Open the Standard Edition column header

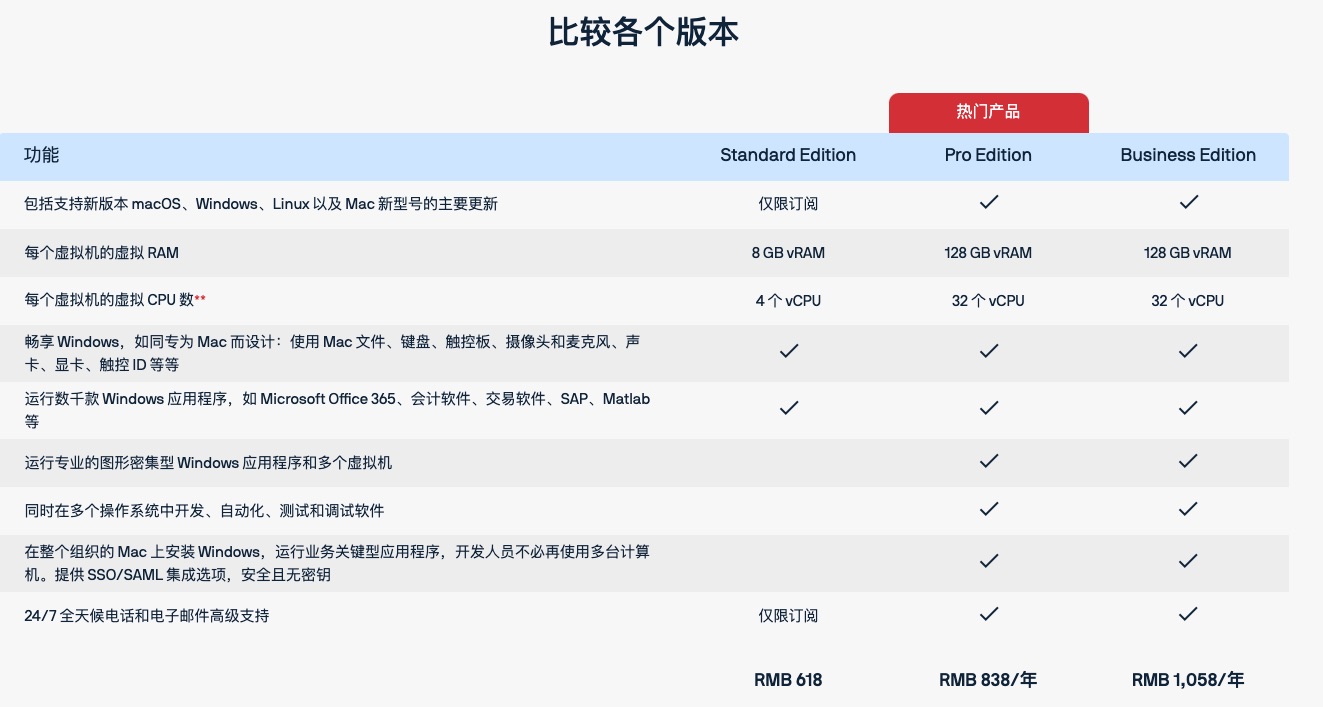(x=788, y=156)
